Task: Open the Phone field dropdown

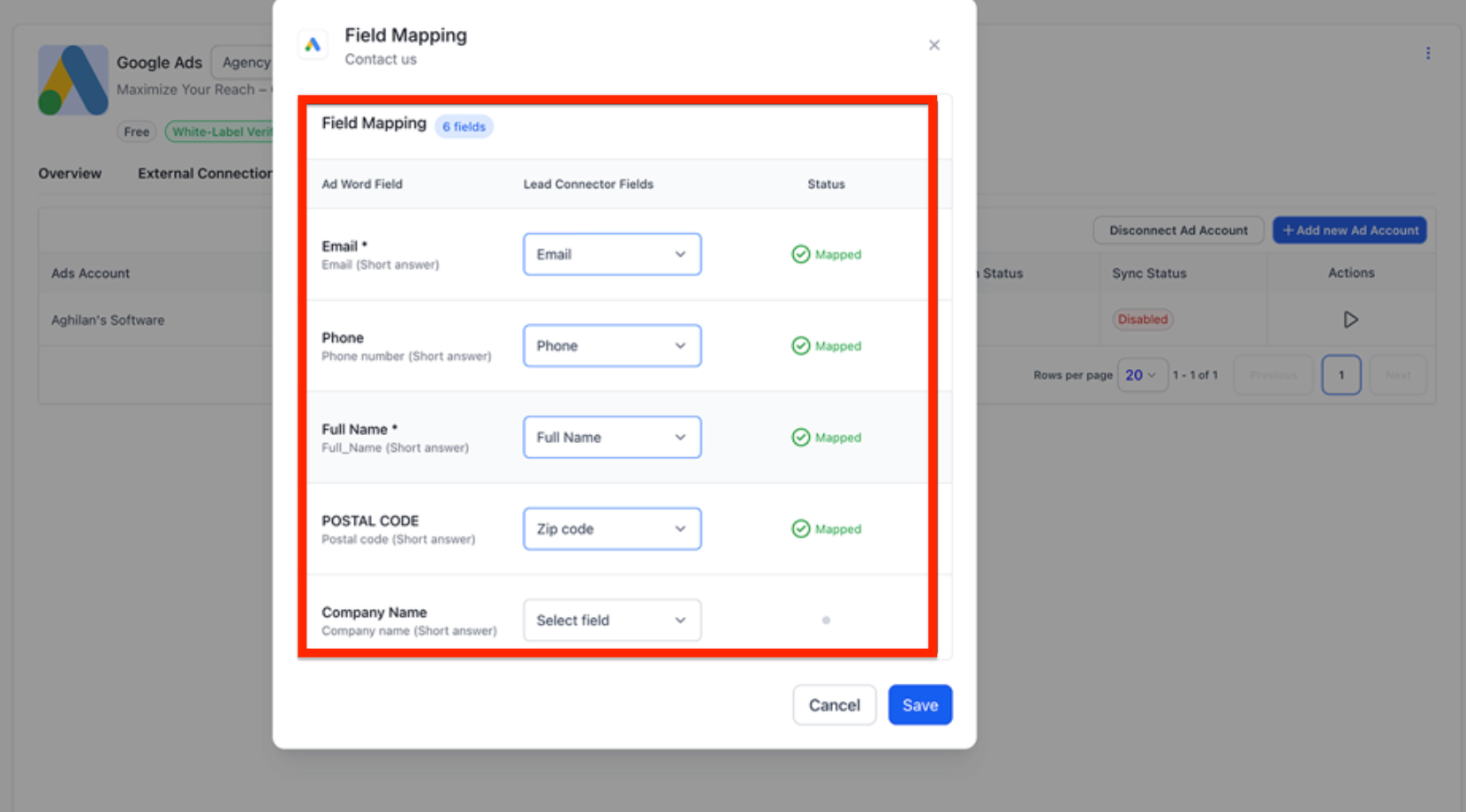Action: point(612,346)
